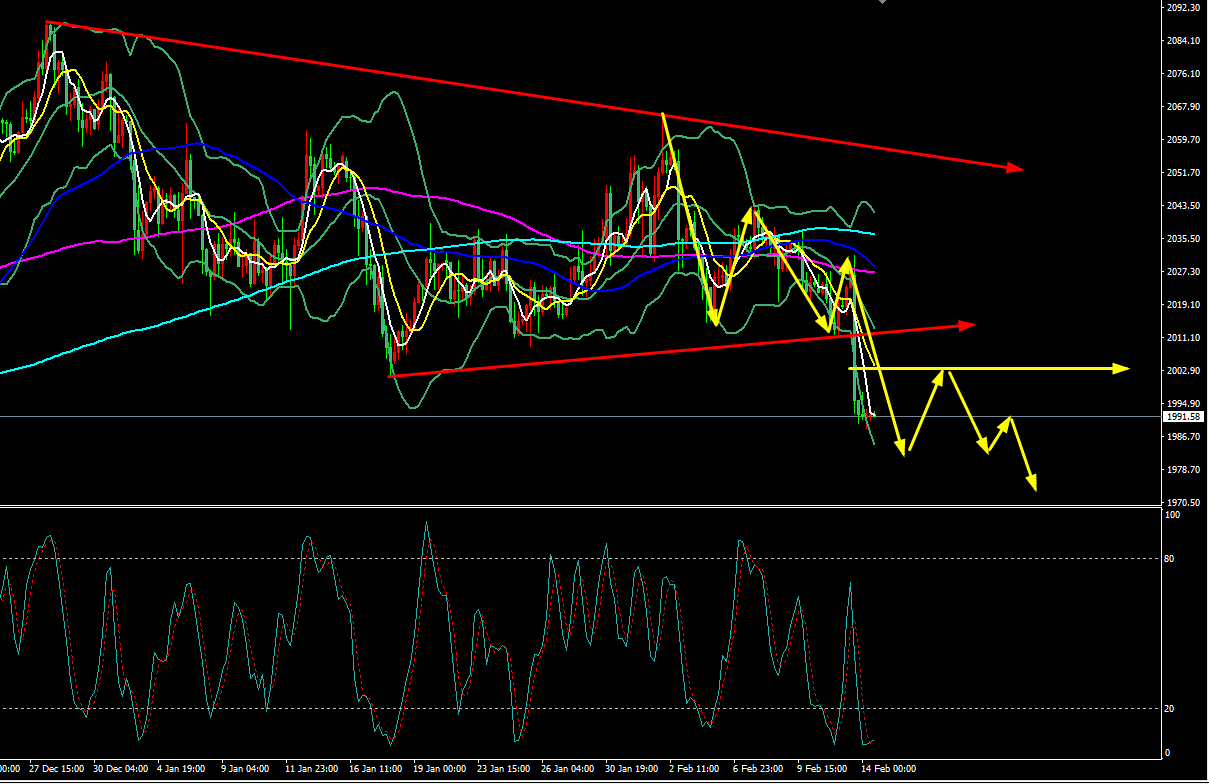The height and width of the screenshot is (784, 1209).
Task: Click the stochastic 100 scale label
Action: coord(1173,515)
